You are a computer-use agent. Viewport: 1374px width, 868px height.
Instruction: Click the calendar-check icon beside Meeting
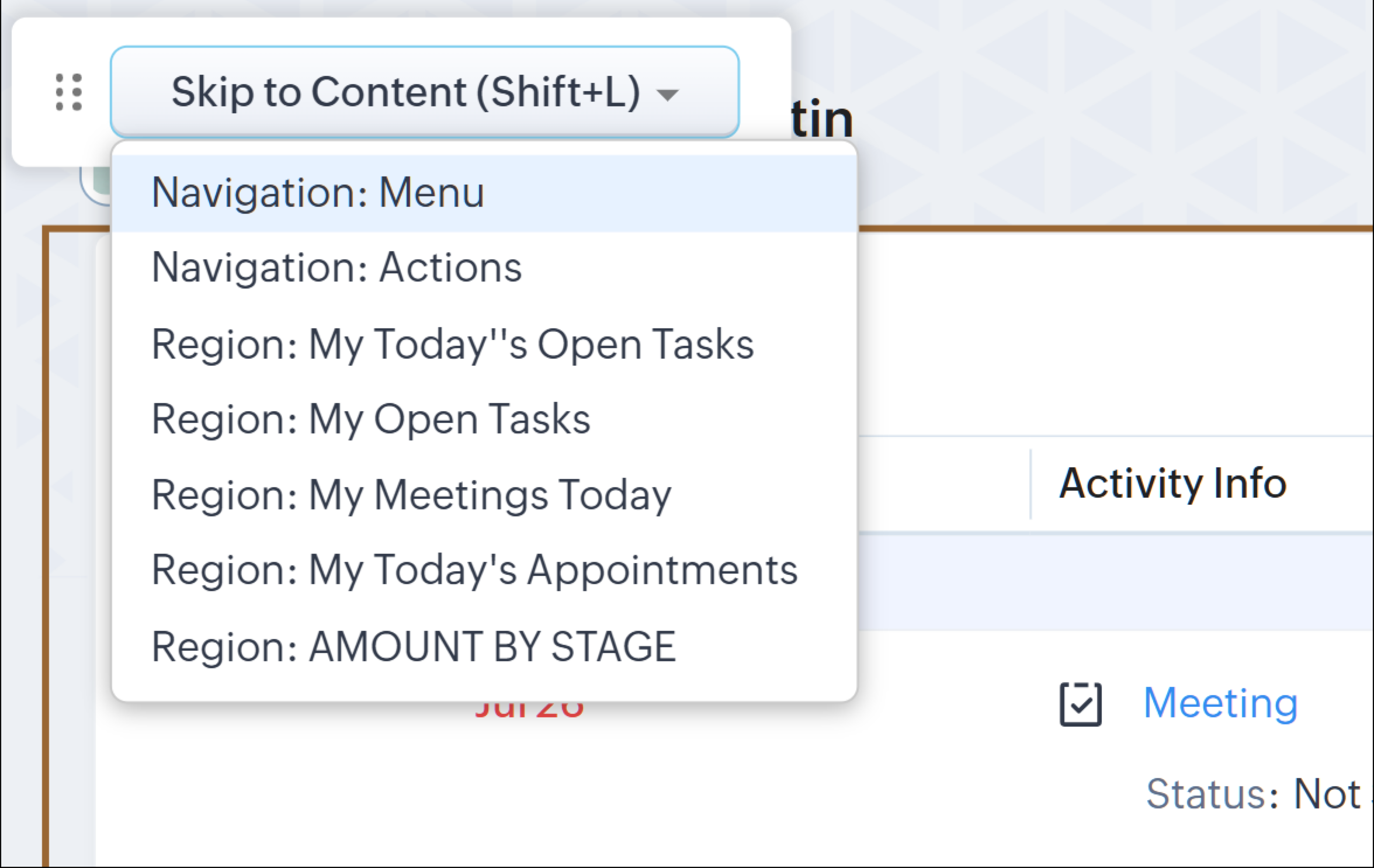click(1080, 704)
